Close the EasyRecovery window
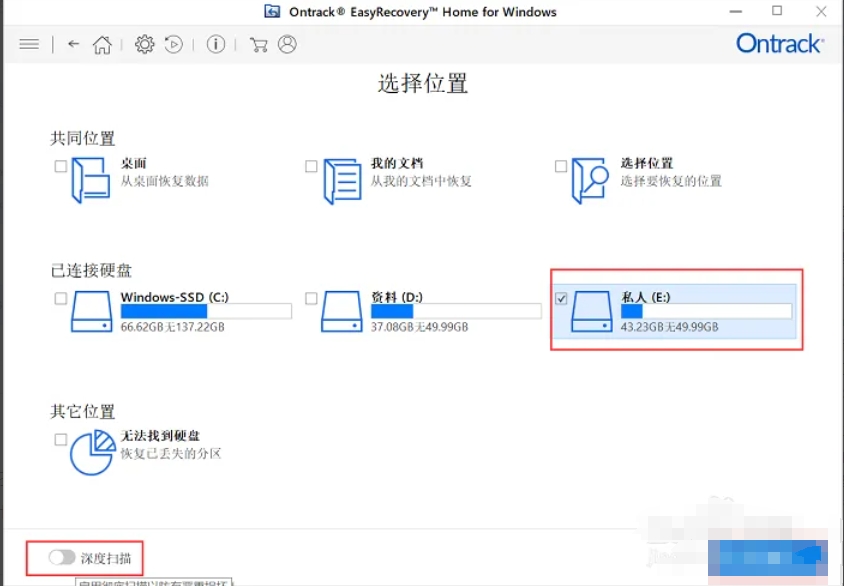The width and height of the screenshot is (844, 586). [821, 11]
